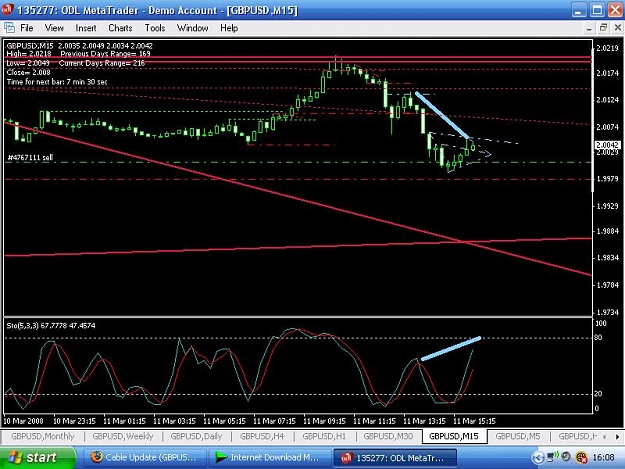Click the Windows start button
Image resolution: width=625 pixels, height=469 pixels.
click(37, 457)
